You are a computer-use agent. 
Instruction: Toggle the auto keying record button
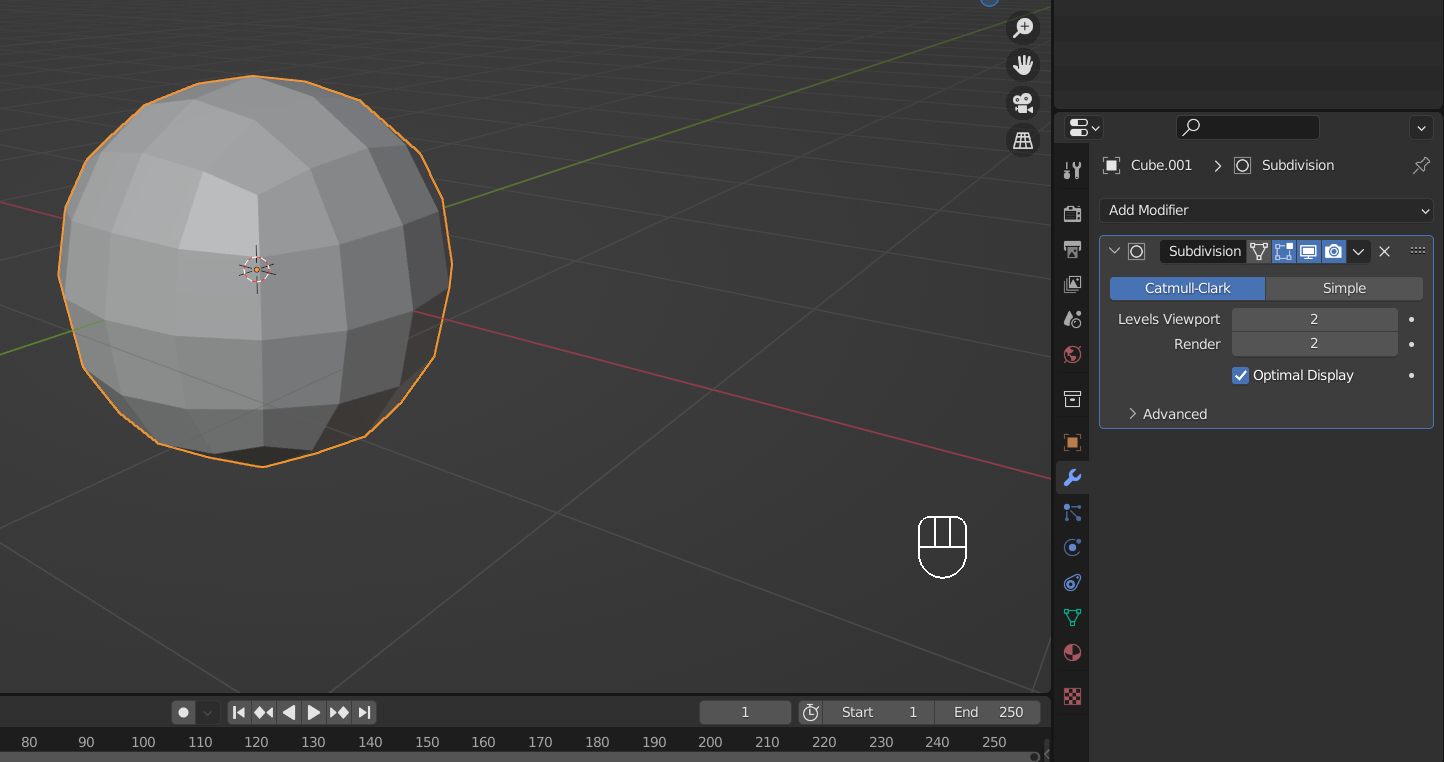pyautogui.click(x=183, y=713)
